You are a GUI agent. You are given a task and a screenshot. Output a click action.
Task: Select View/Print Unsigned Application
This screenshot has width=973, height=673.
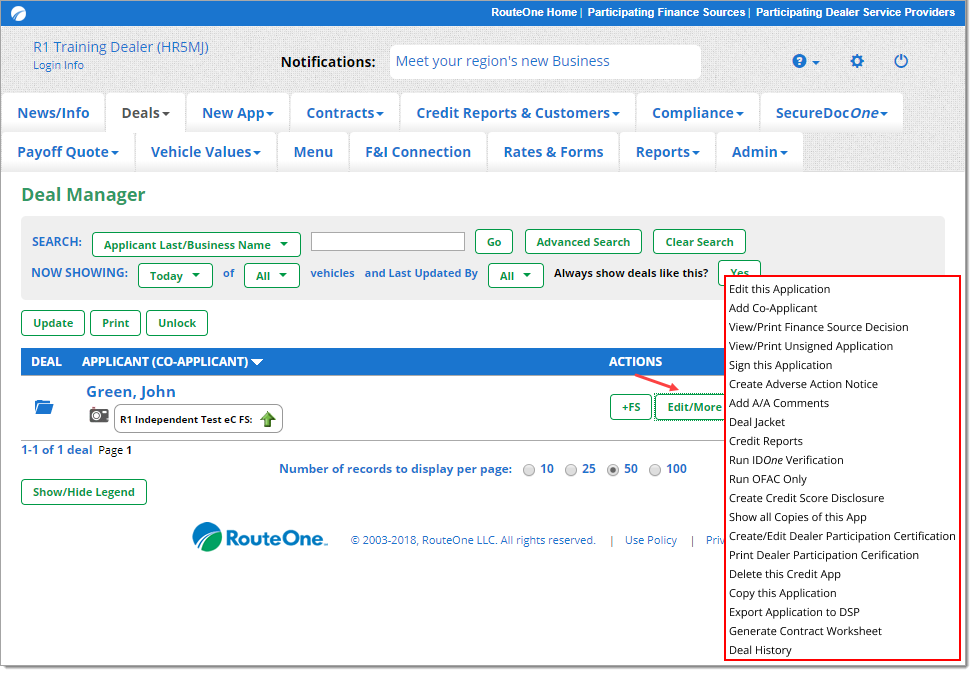[810, 346]
